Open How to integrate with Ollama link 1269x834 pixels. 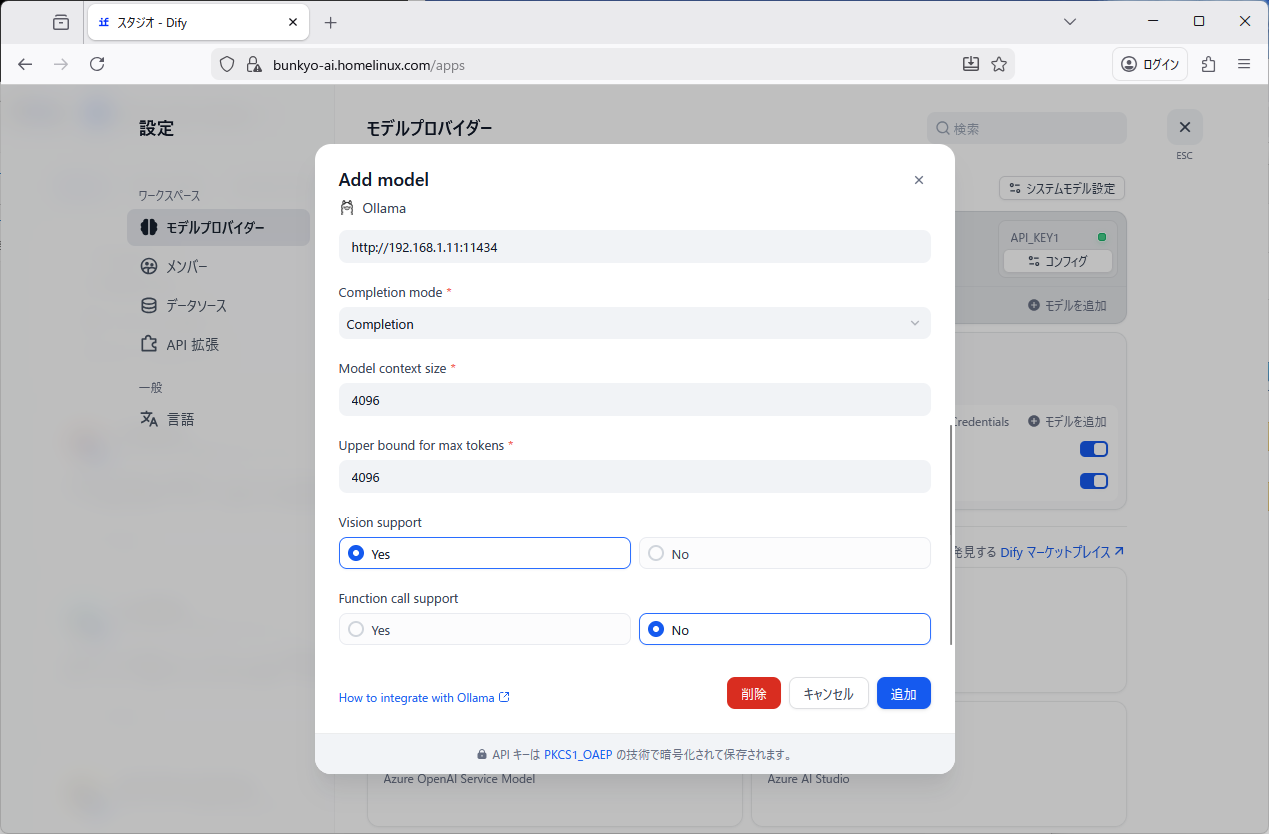coord(424,698)
